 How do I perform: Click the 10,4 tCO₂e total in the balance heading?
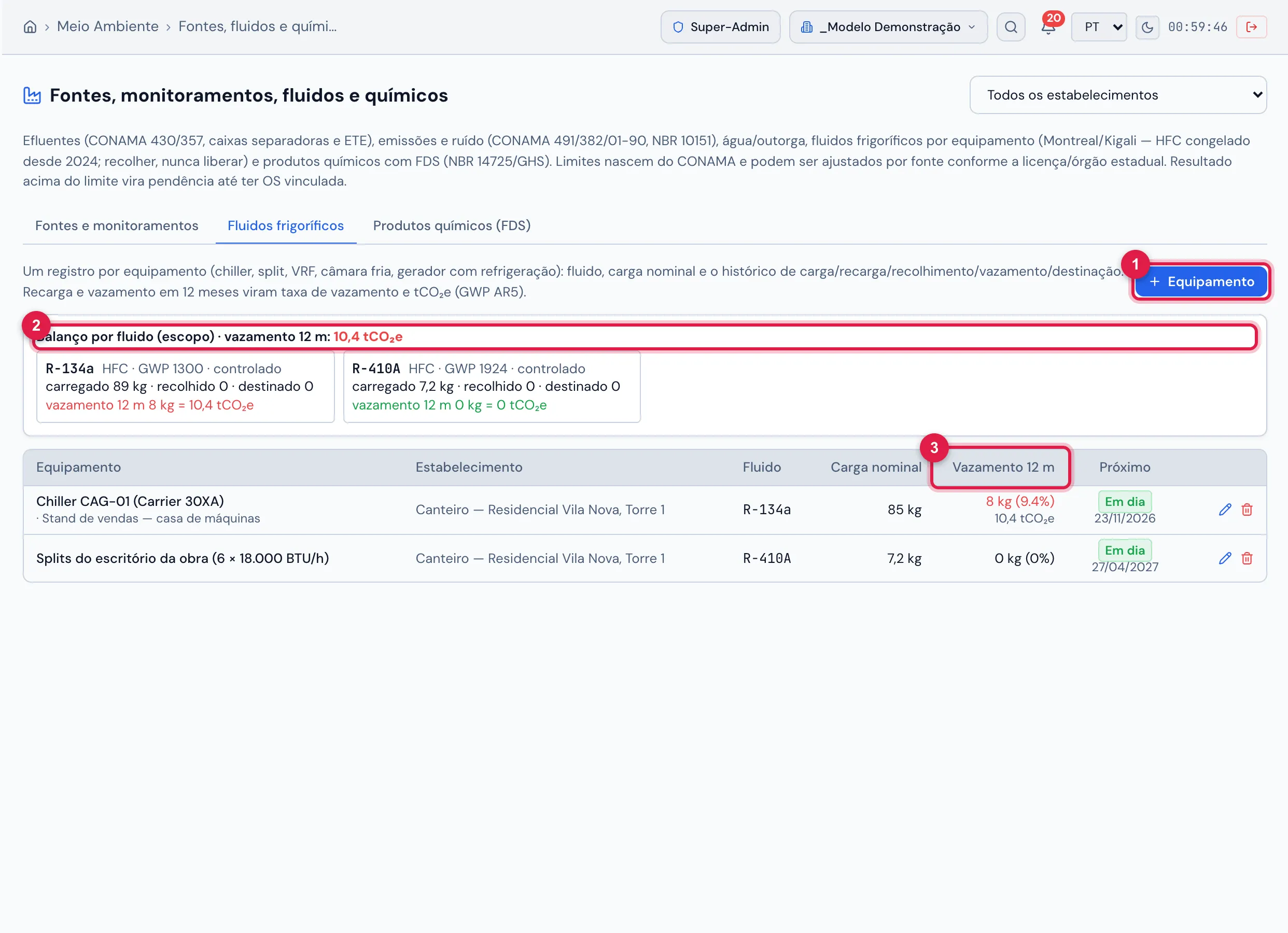tap(368, 336)
